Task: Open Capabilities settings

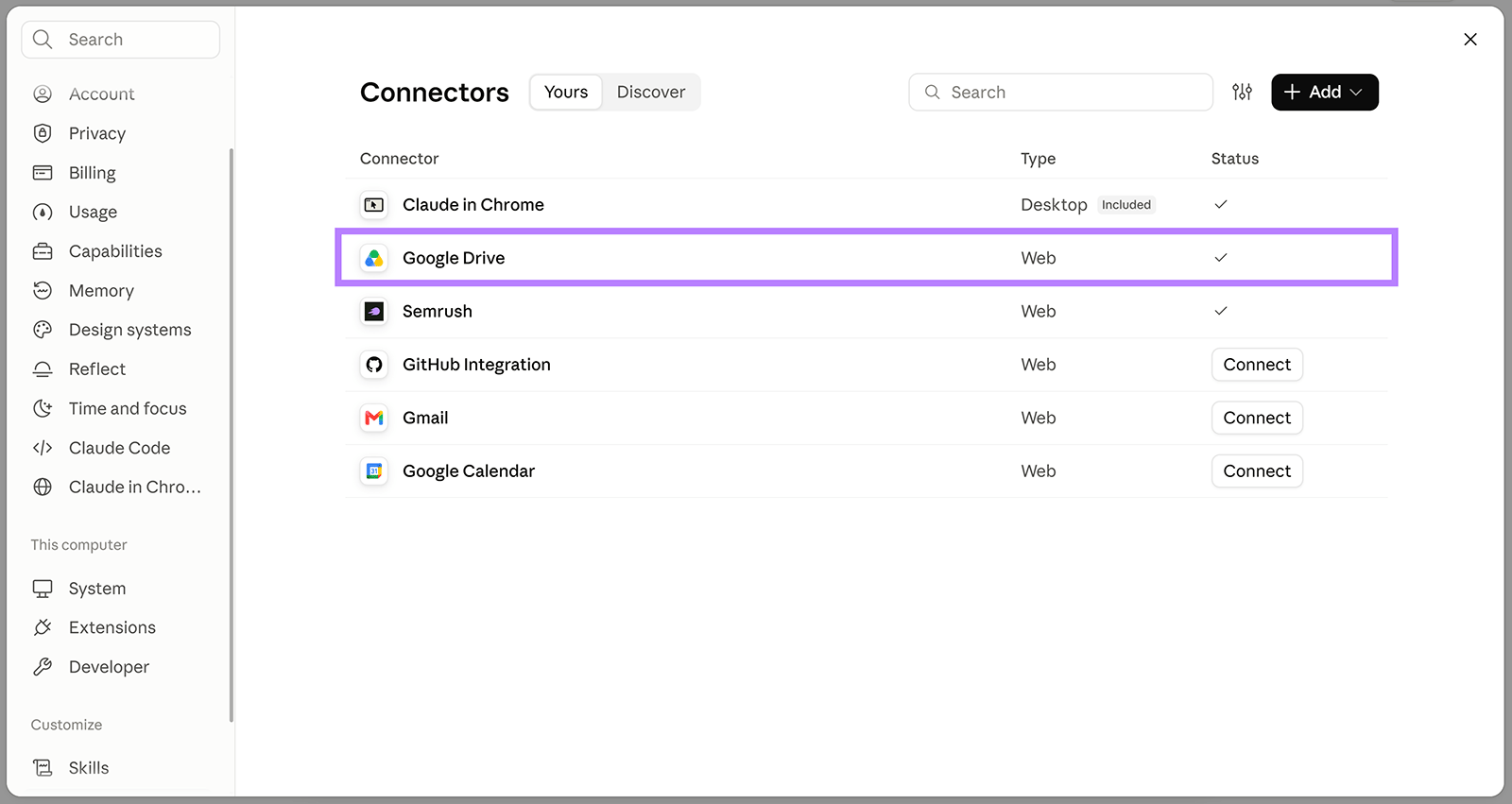Action: (x=115, y=251)
